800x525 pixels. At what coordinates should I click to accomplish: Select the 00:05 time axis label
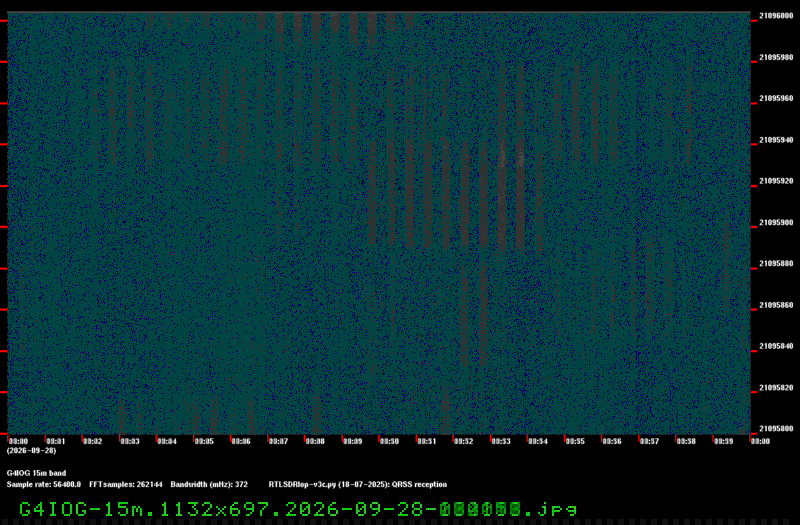[x=204, y=441]
